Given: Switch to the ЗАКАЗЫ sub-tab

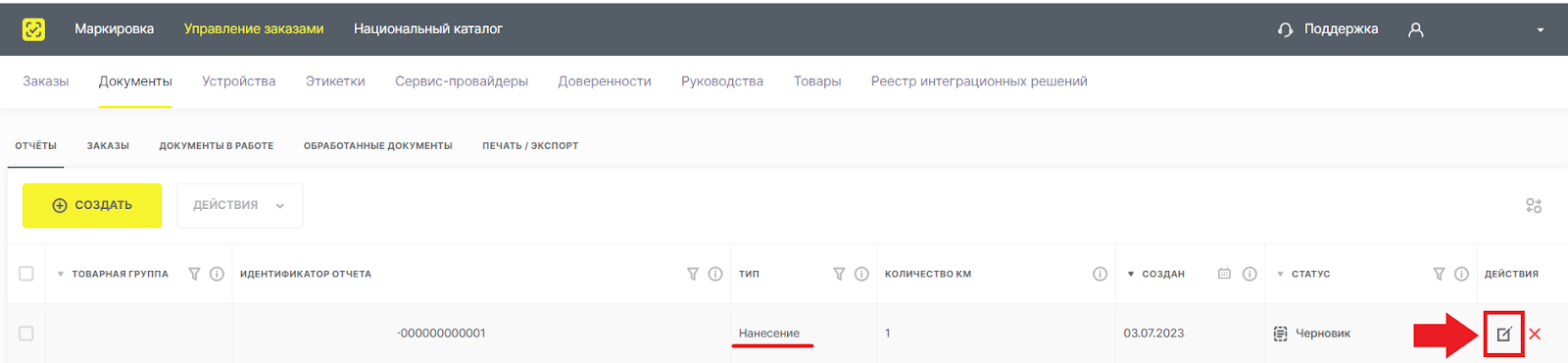Looking at the screenshot, I should coord(108,146).
